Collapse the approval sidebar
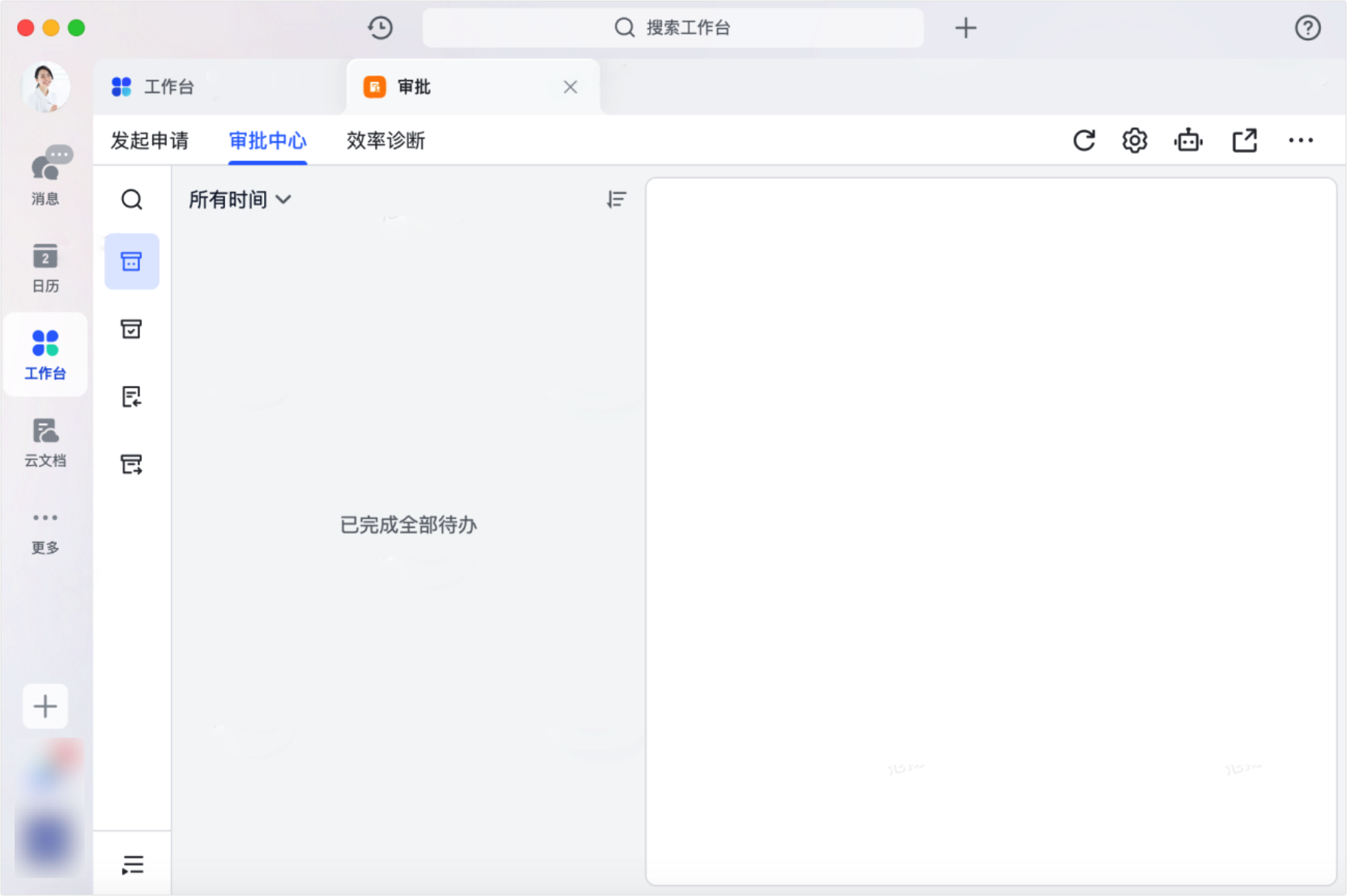Image resolution: width=1347 pixels, height=896 pixels. pos(132,864)
